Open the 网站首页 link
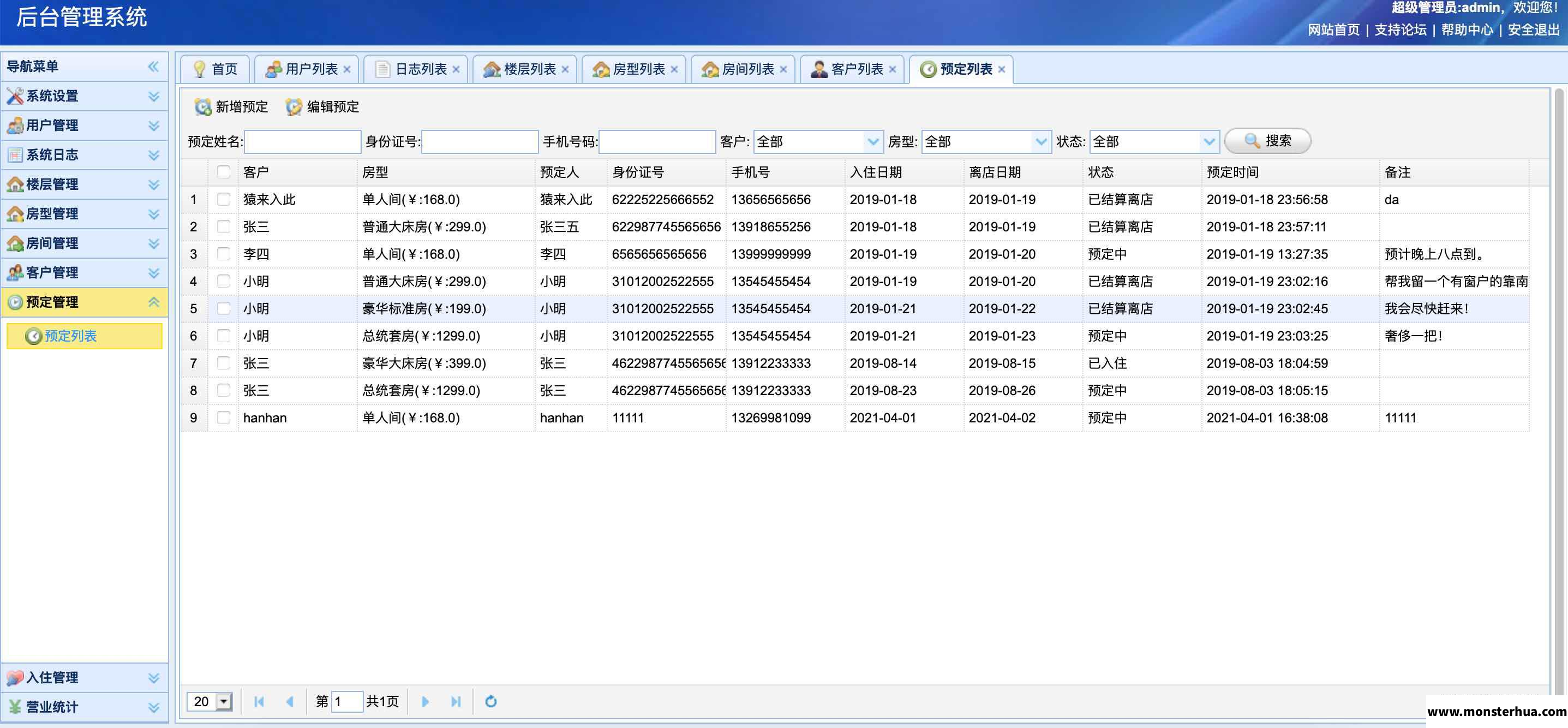Viewport: 1568px width, 728px height. 1333,30
